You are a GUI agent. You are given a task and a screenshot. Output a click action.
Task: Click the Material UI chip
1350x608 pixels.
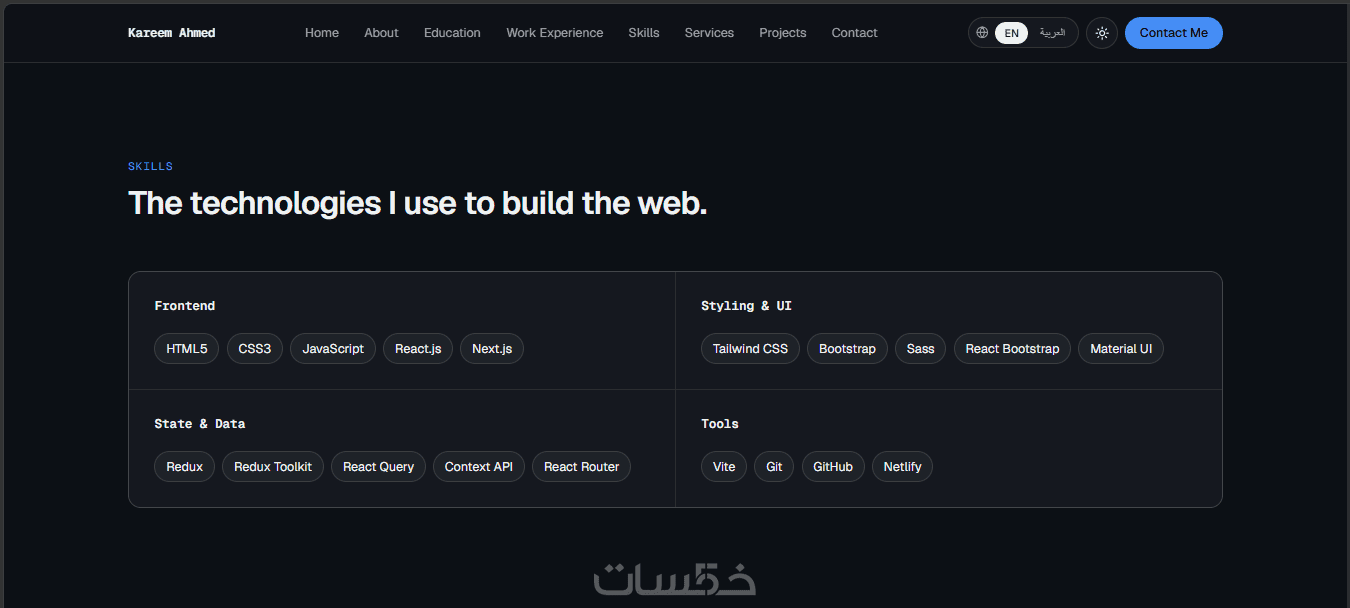pos(1121,349)
